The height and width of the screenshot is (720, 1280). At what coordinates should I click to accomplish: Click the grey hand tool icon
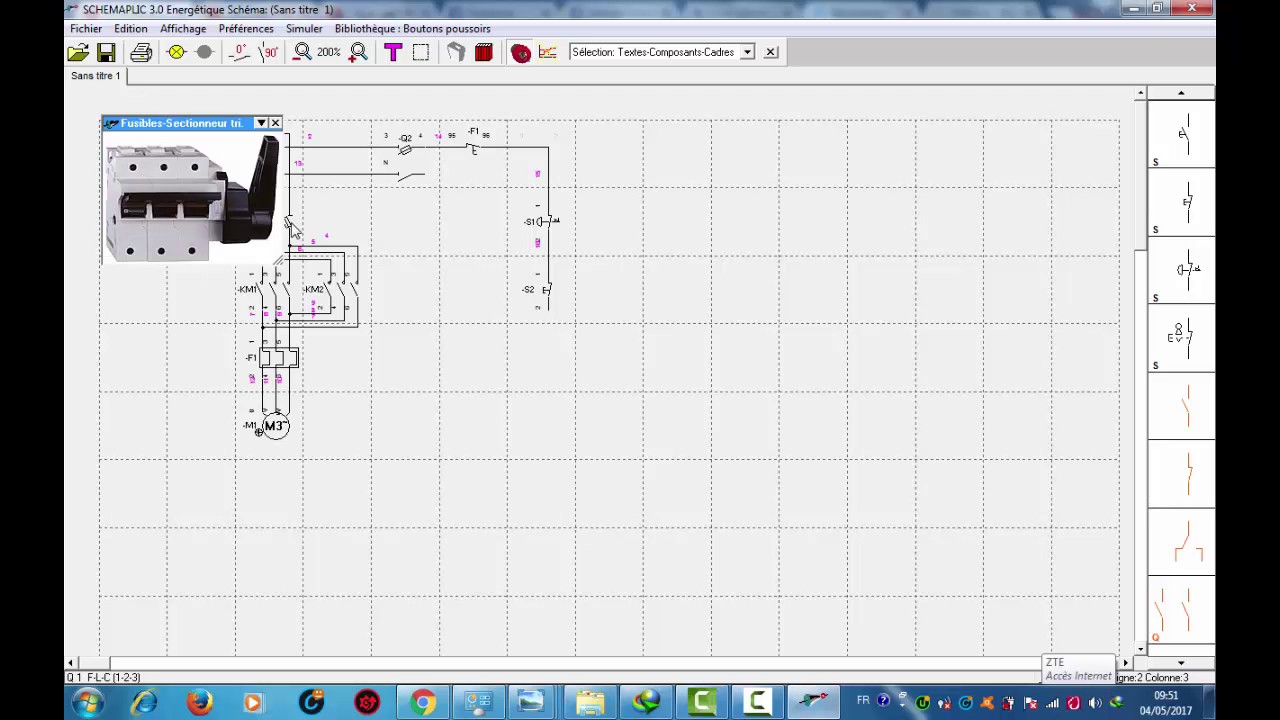point(456,52)
